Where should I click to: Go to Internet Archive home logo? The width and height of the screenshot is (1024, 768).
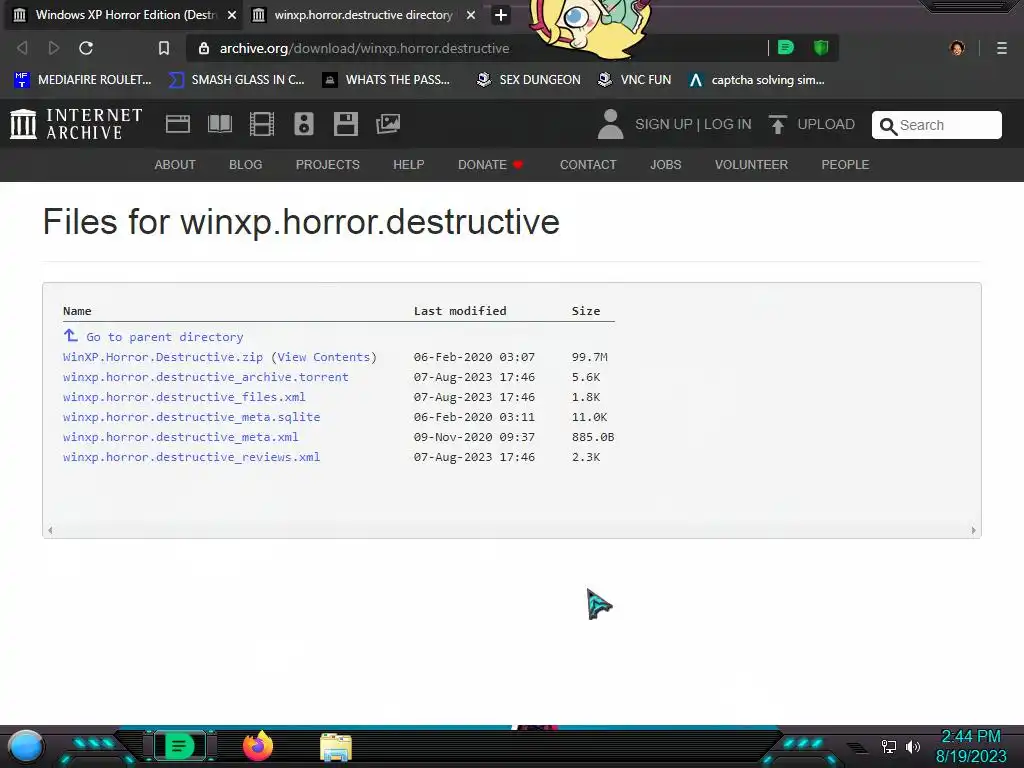[76, 124]
